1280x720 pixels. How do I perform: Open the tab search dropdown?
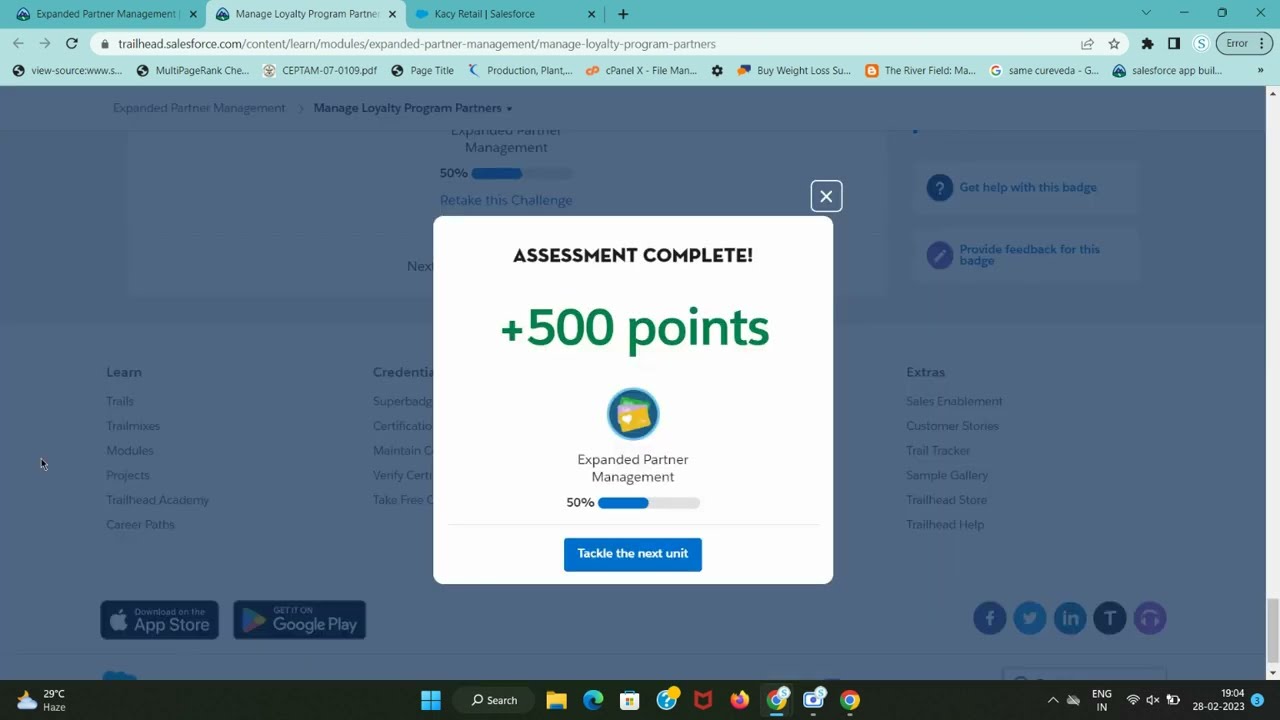tap(1146, 13)
